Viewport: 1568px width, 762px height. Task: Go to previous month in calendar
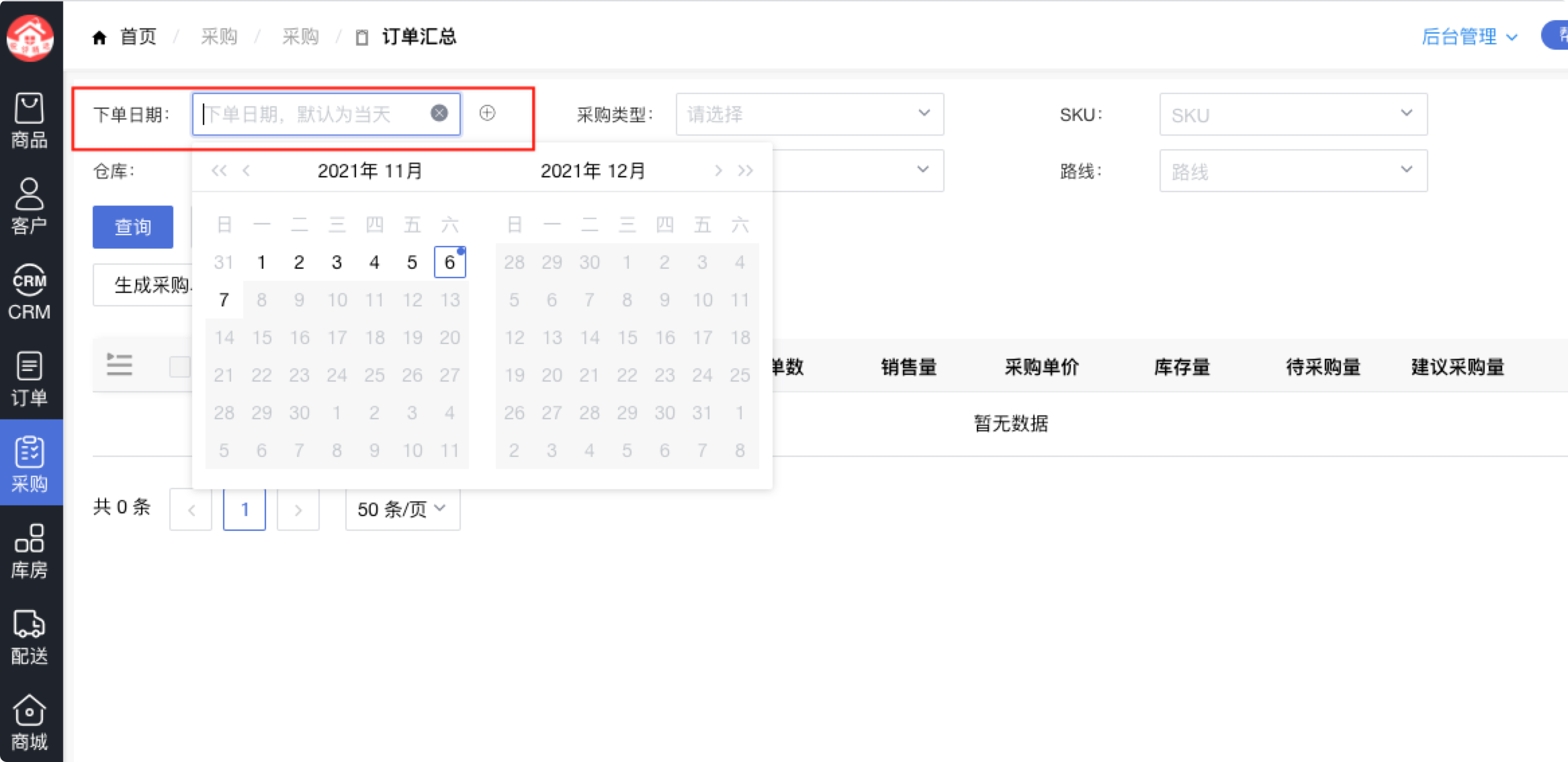click(x=247, y=171)
